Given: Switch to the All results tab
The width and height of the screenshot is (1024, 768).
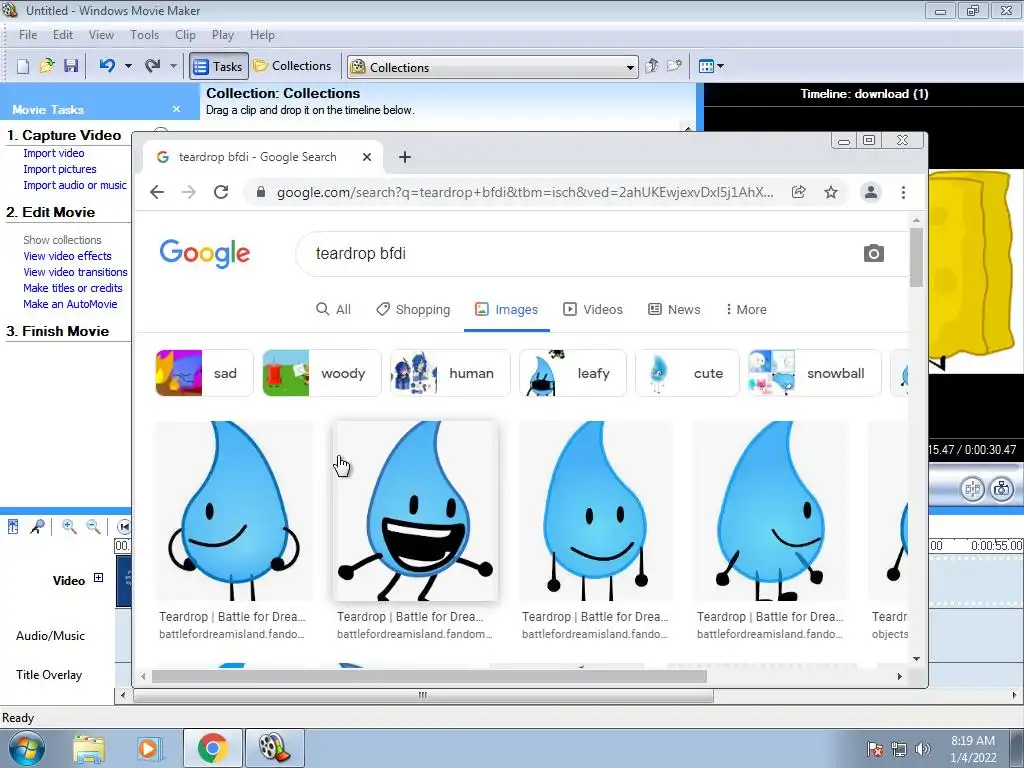Looking at the screenshot, I should pyautogui.click(x=333, y=310).
